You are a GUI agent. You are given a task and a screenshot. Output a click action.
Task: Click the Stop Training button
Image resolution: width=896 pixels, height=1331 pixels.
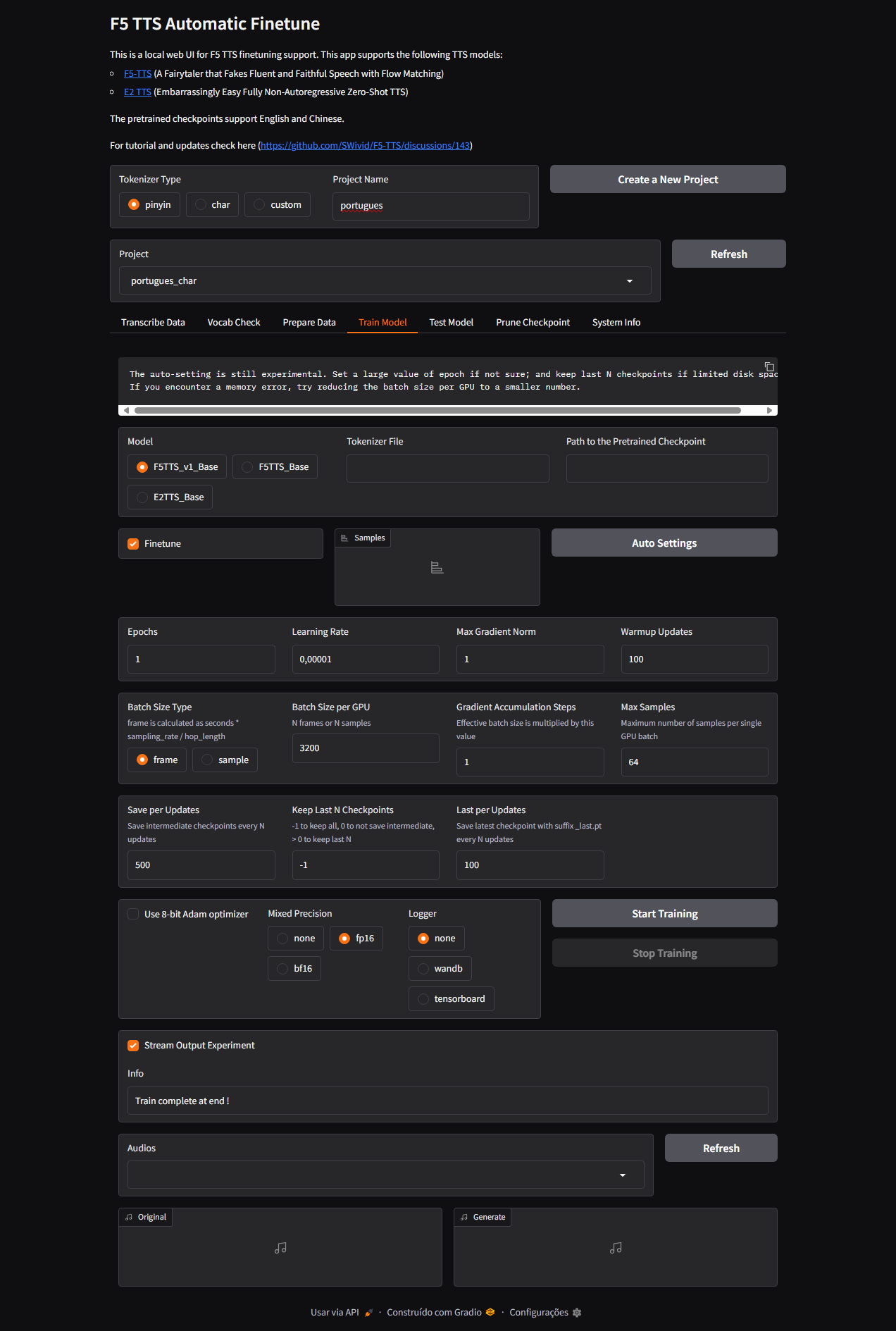(x=665, y=953)
